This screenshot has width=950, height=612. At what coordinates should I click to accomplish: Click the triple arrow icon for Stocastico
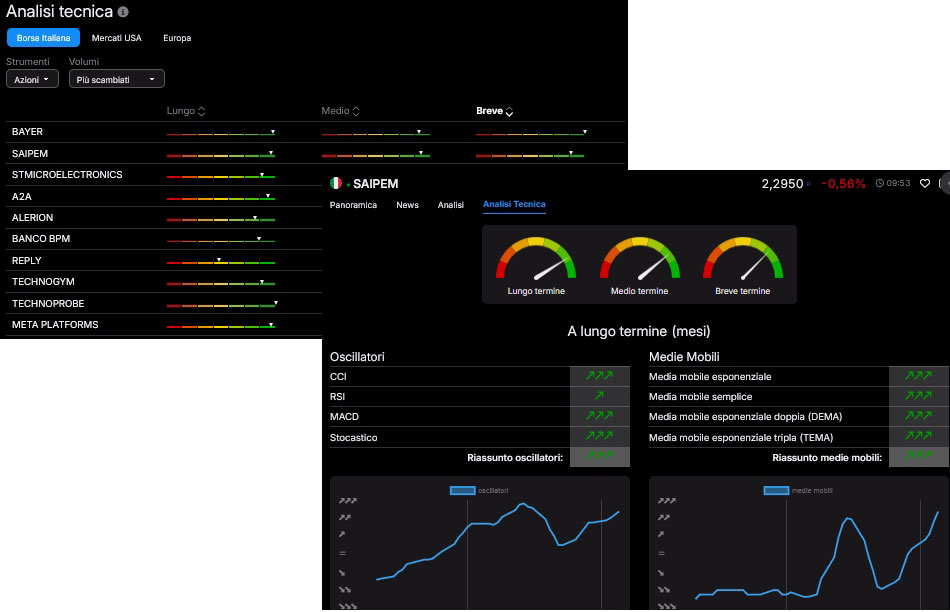599,436
